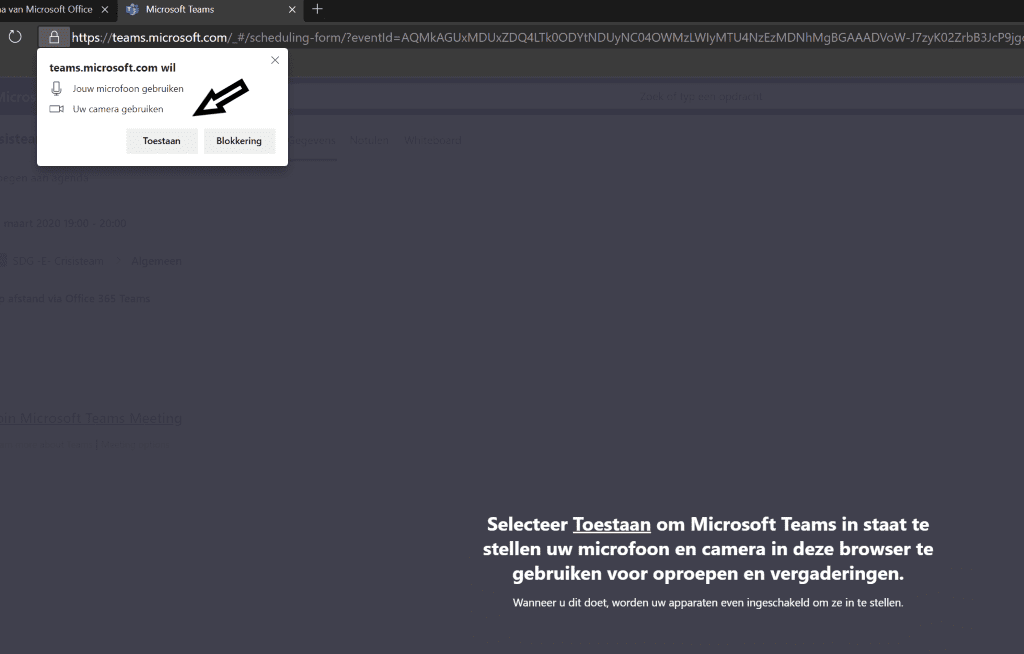The height and width of the screenshot is (654, 1024).
Task: Click the padlock site info icon
Action: (54, 37)
